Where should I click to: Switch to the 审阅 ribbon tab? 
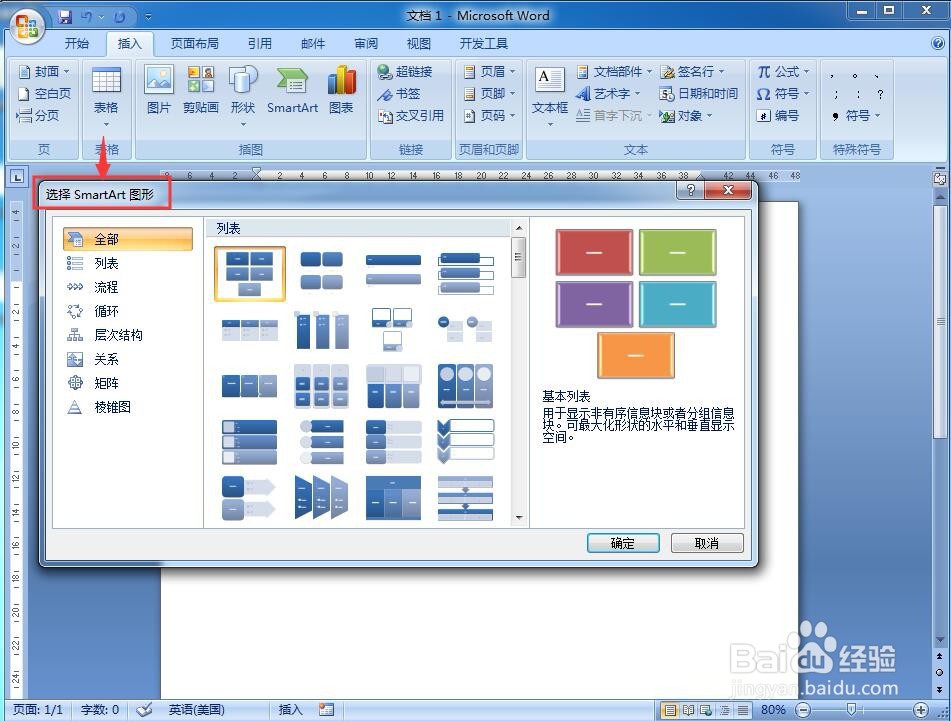(x=366, y=44)
